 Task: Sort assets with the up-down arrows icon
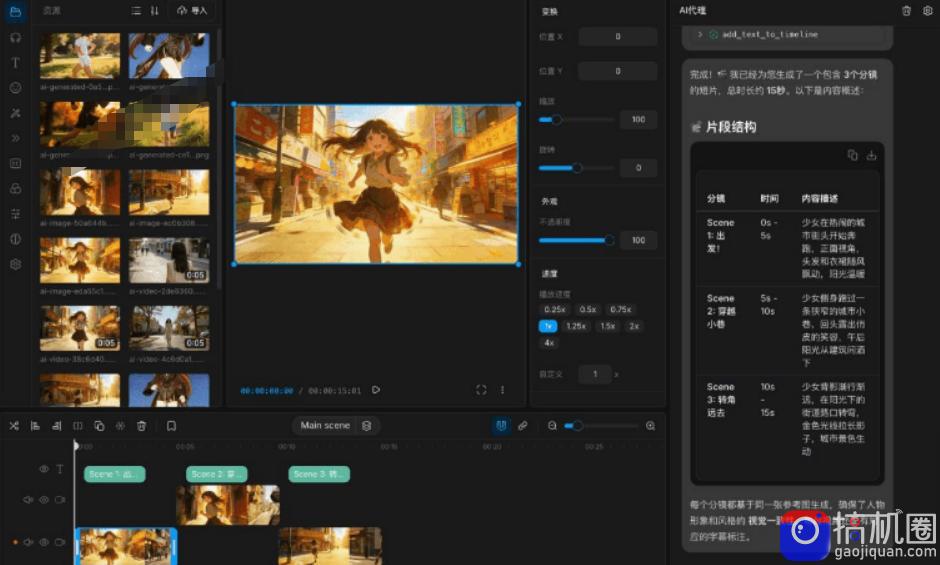point(154,11)
